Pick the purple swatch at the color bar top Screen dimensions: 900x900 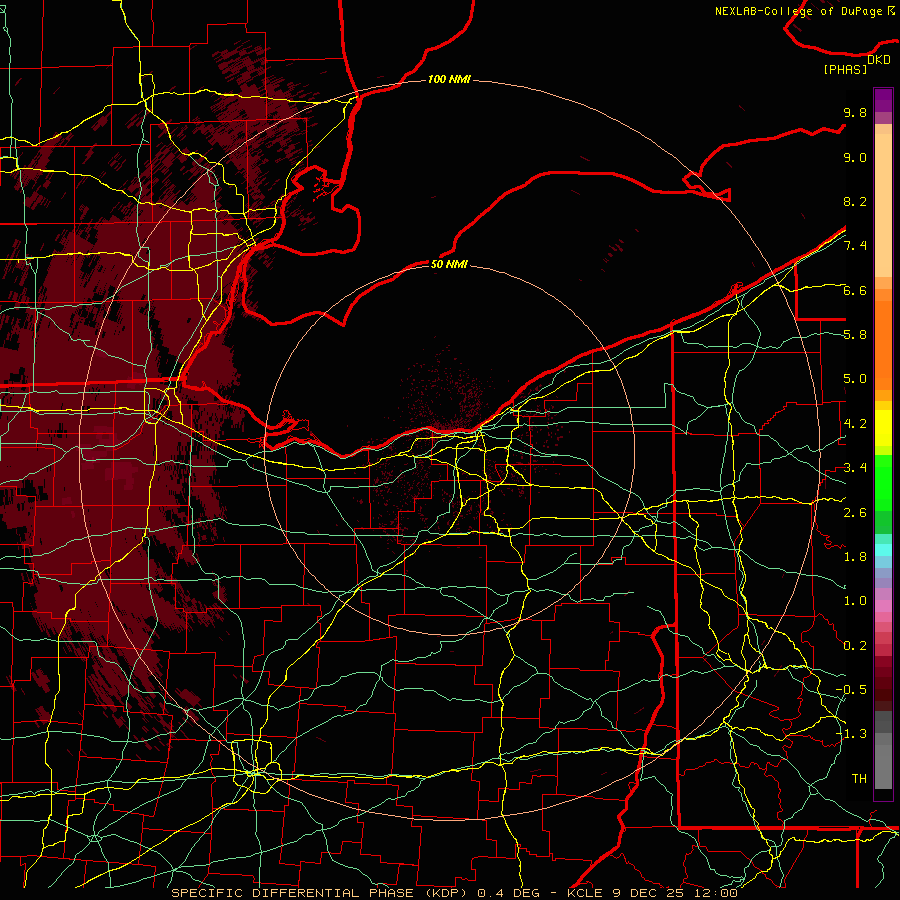(x=883, y=100)
